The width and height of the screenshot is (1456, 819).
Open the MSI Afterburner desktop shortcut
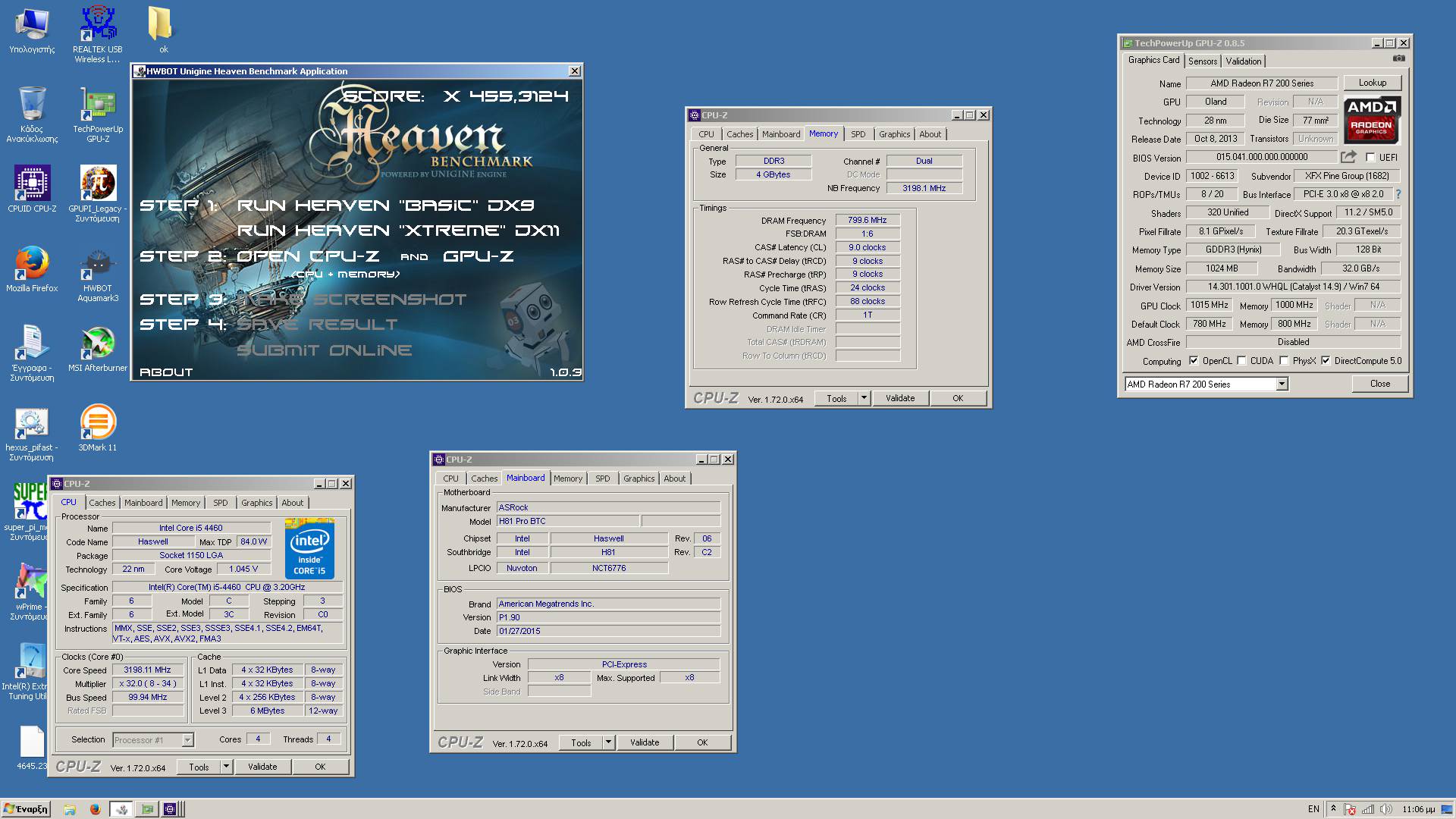[x=98, y=350]
